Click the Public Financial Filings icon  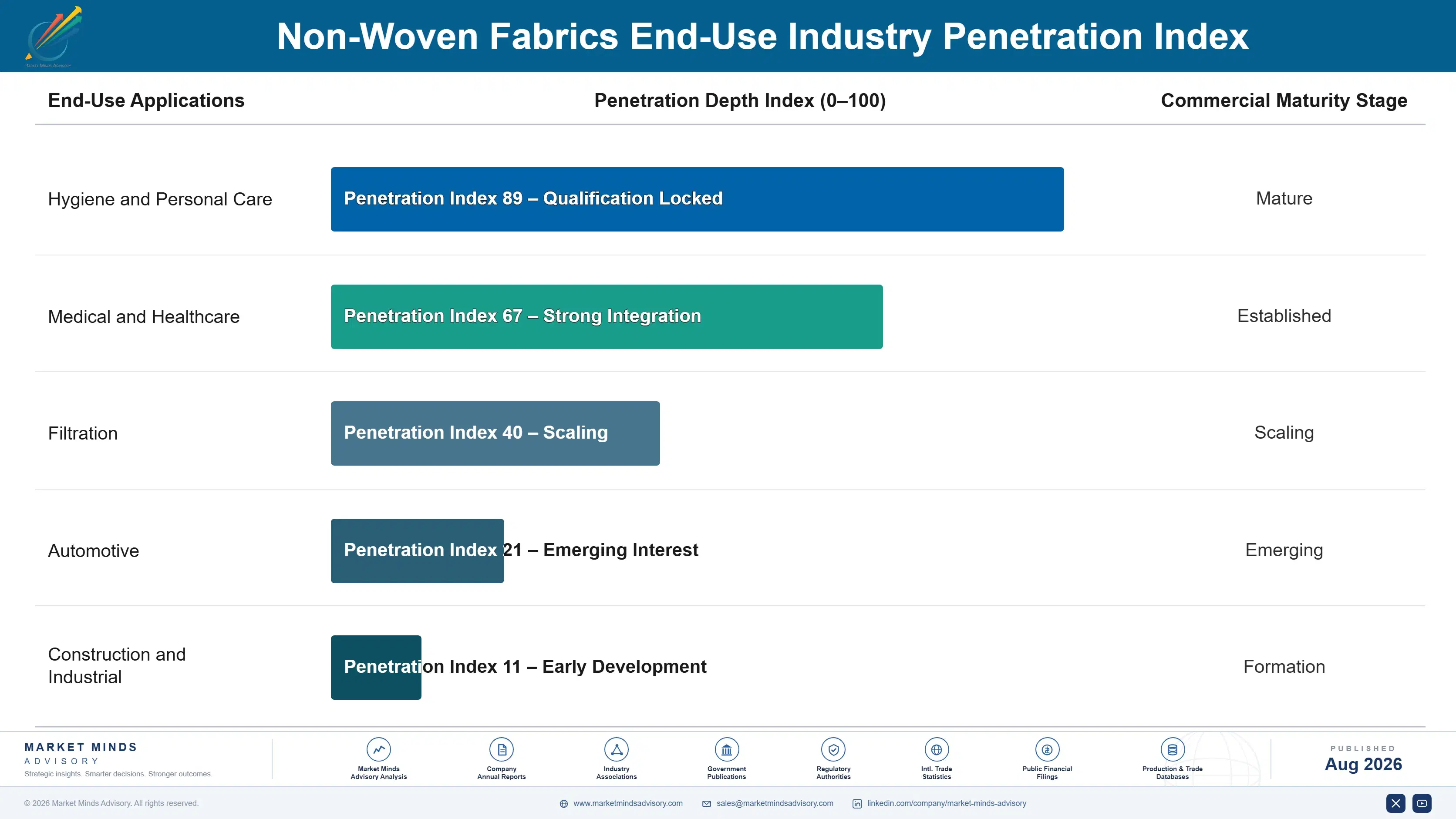point(1047,749)
